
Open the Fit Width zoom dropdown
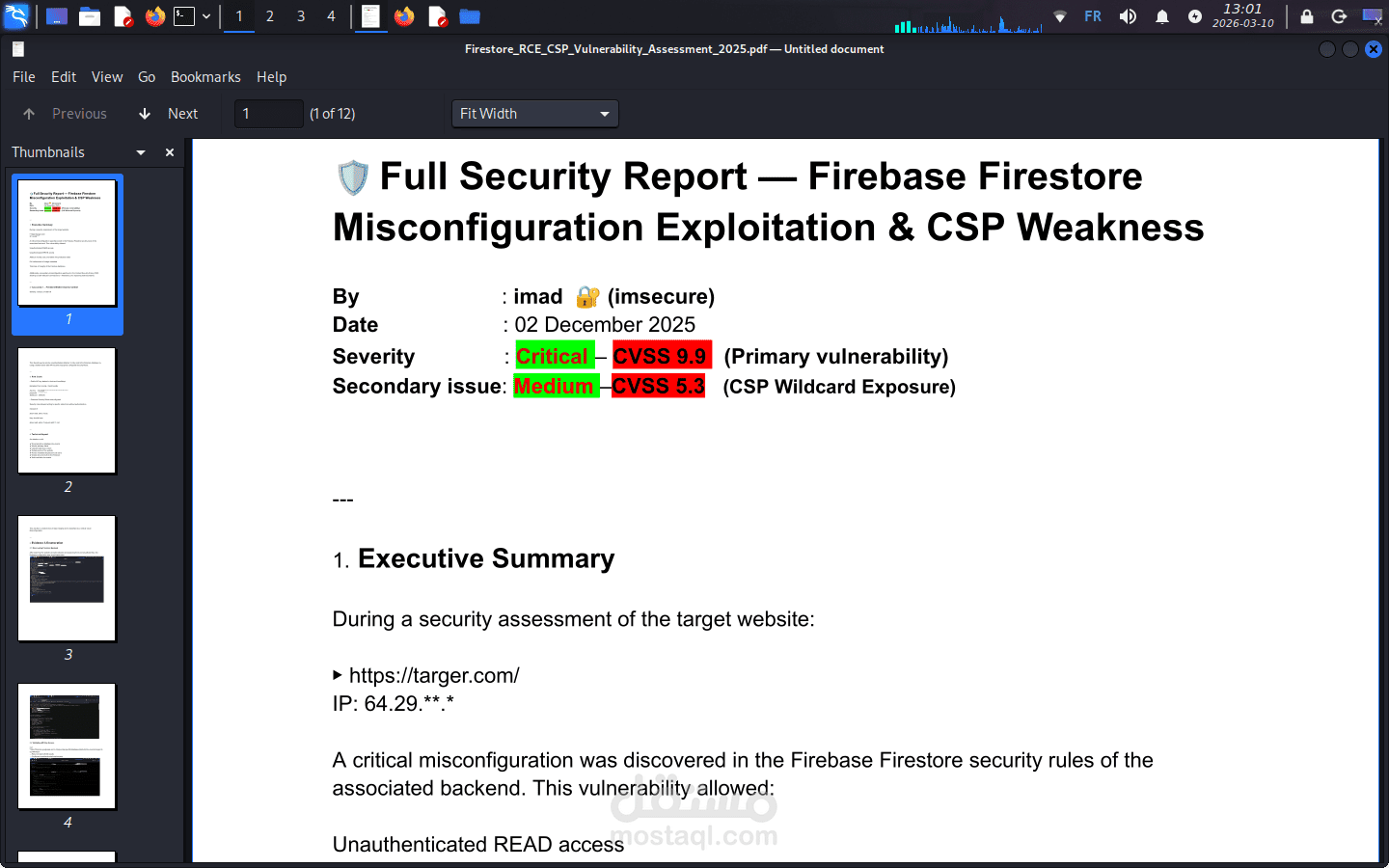534,113
